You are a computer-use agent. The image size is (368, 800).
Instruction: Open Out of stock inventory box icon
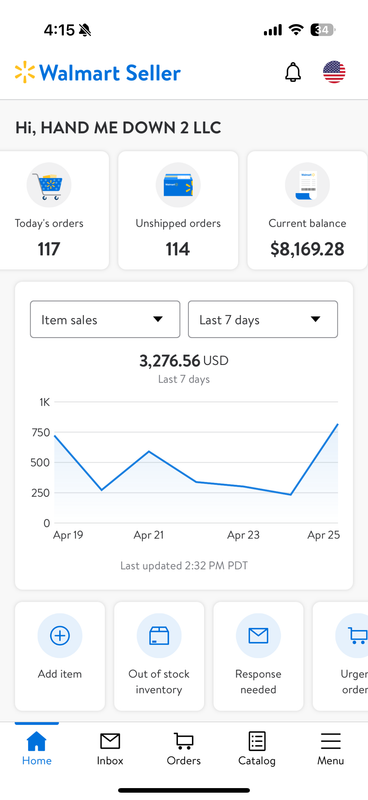[159, 636]
